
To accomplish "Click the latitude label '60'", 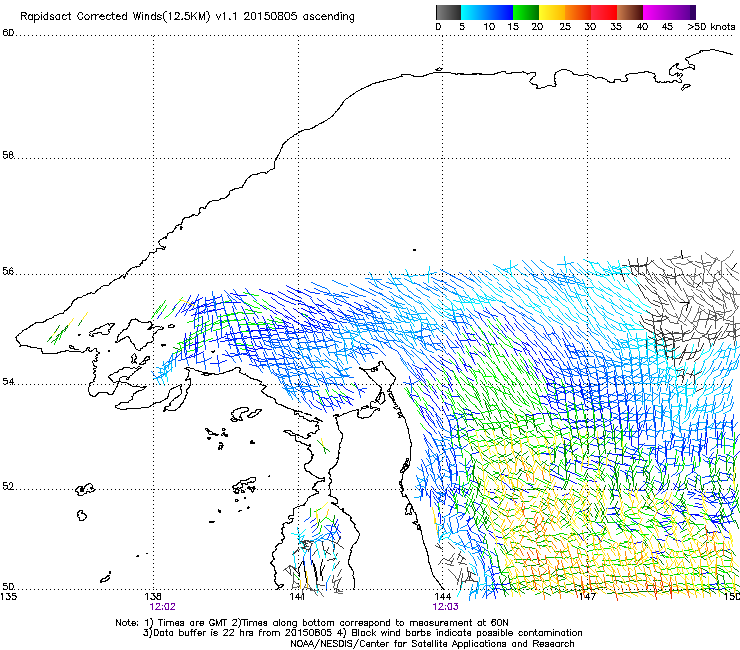I will pos(8,33).
